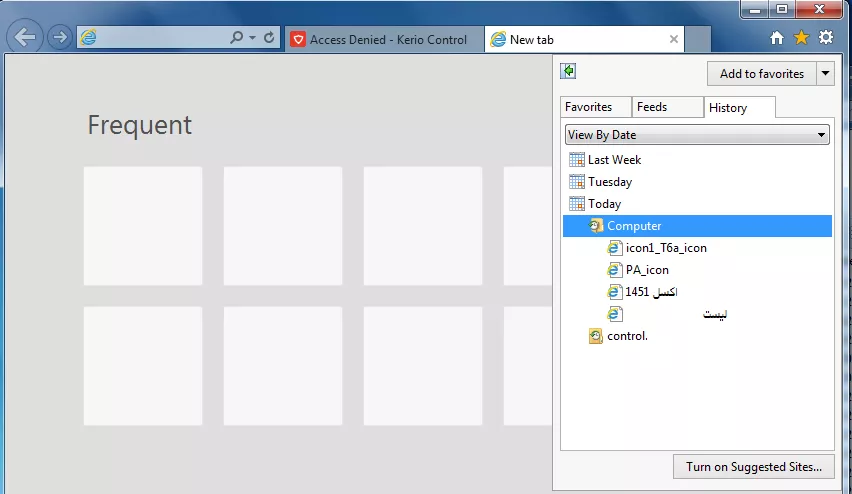
Task: Click the Kerio shield icon on Access Denied tab
Action: 298,39
